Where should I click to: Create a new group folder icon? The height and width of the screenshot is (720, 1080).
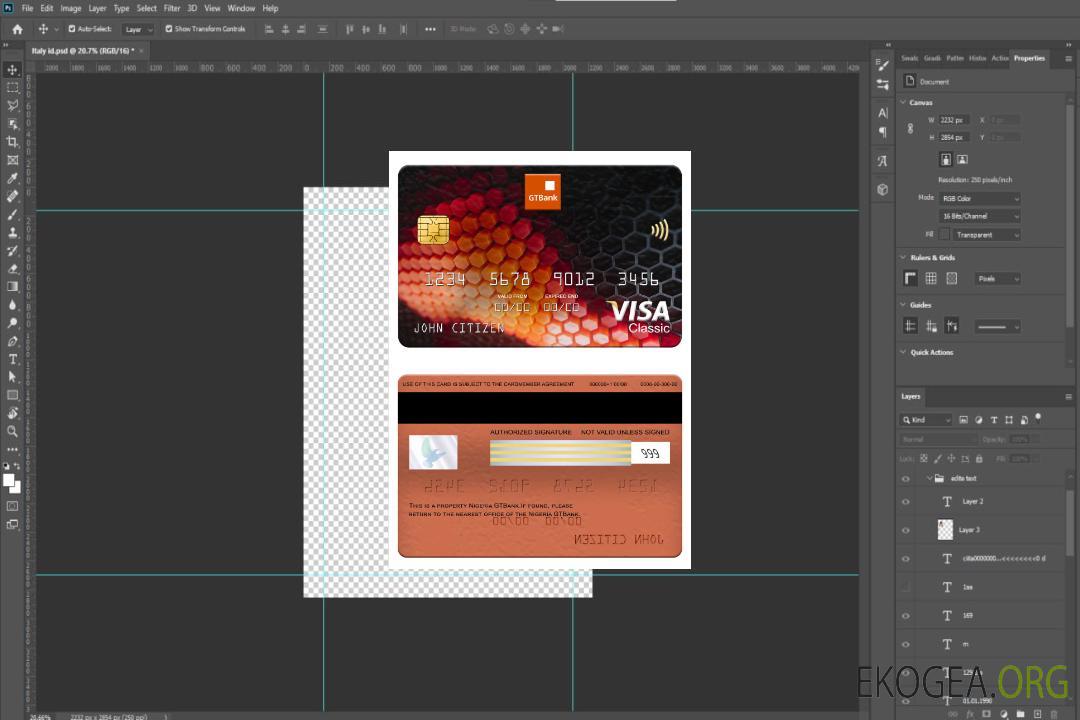[1021, 714]
